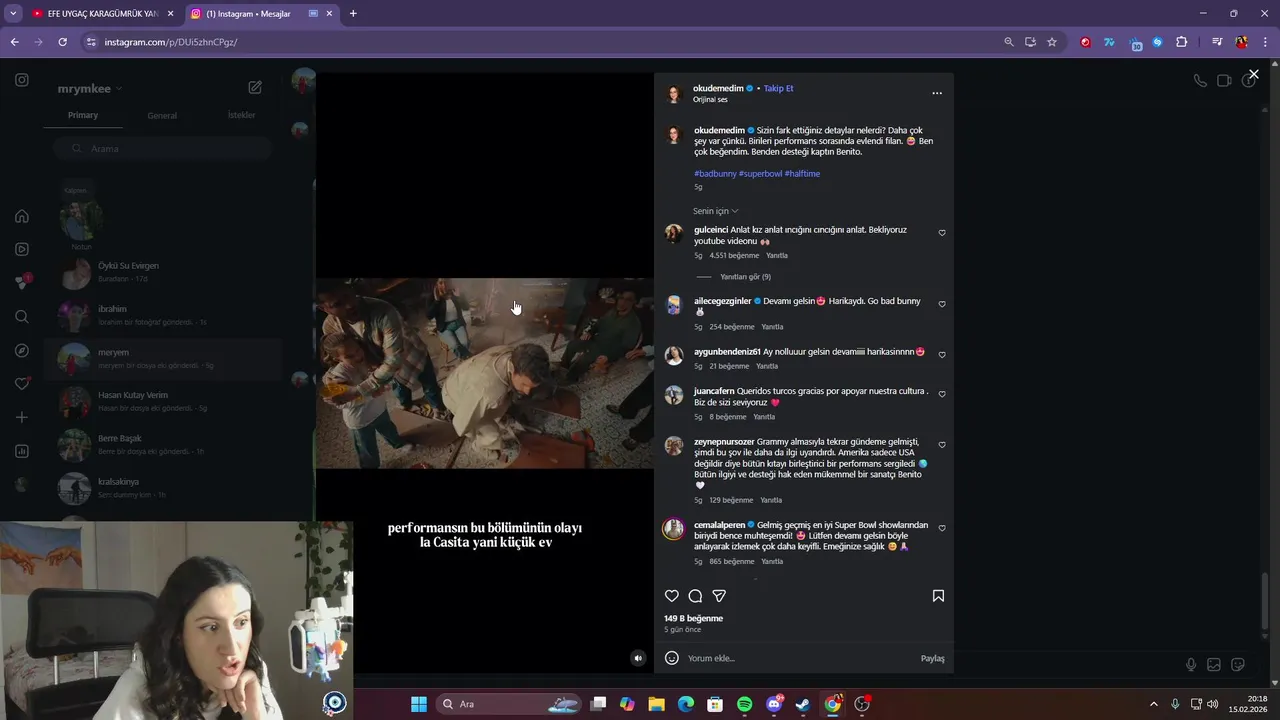Reload the page in Chrome

tap(62, 42)
